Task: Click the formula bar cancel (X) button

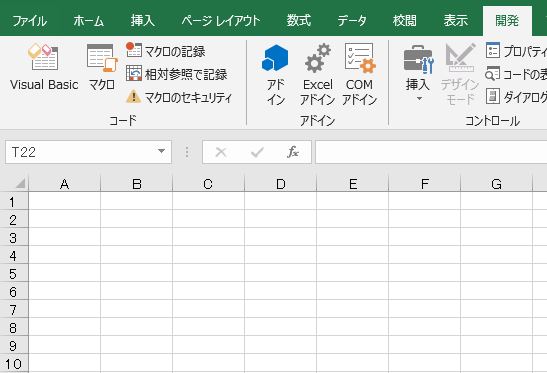Action: point(221,152)
